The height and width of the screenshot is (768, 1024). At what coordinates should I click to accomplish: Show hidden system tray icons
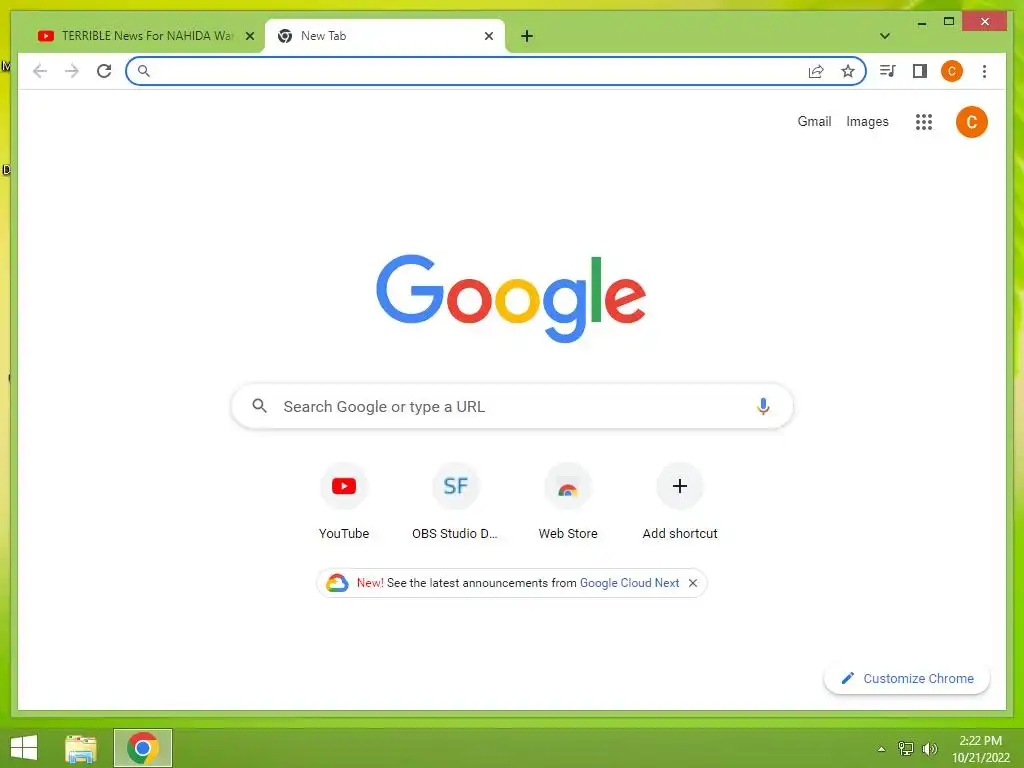[881, 749]
